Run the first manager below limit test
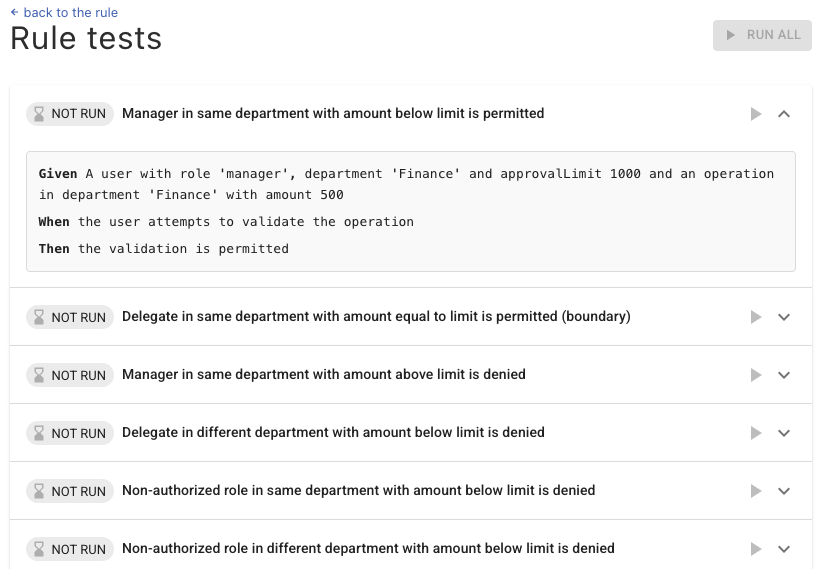The width and height of the screenshot is (822, 569). 756,114
